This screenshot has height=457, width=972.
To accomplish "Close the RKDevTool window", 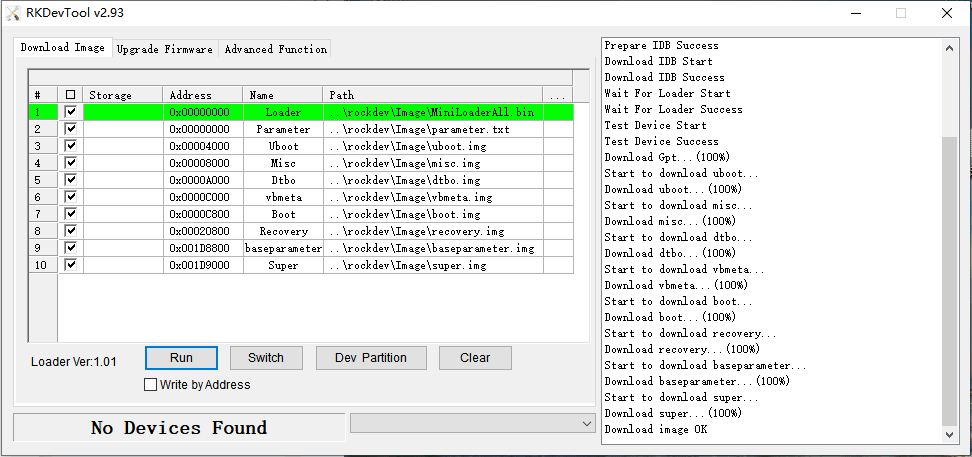I will click(947, 13).
